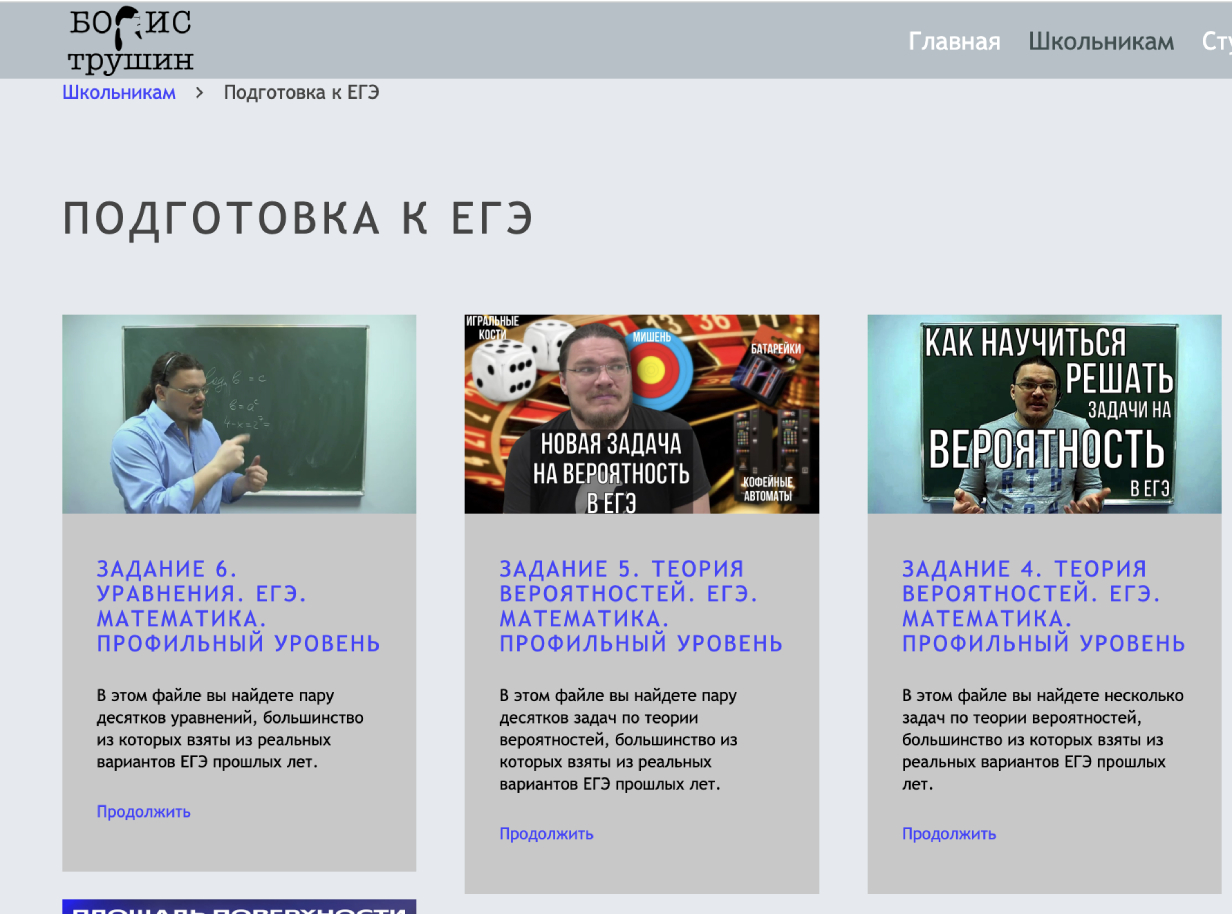The image size is (1232, 914).
Task: Click the Задание 4 card description text
Action: (1043, 740)
